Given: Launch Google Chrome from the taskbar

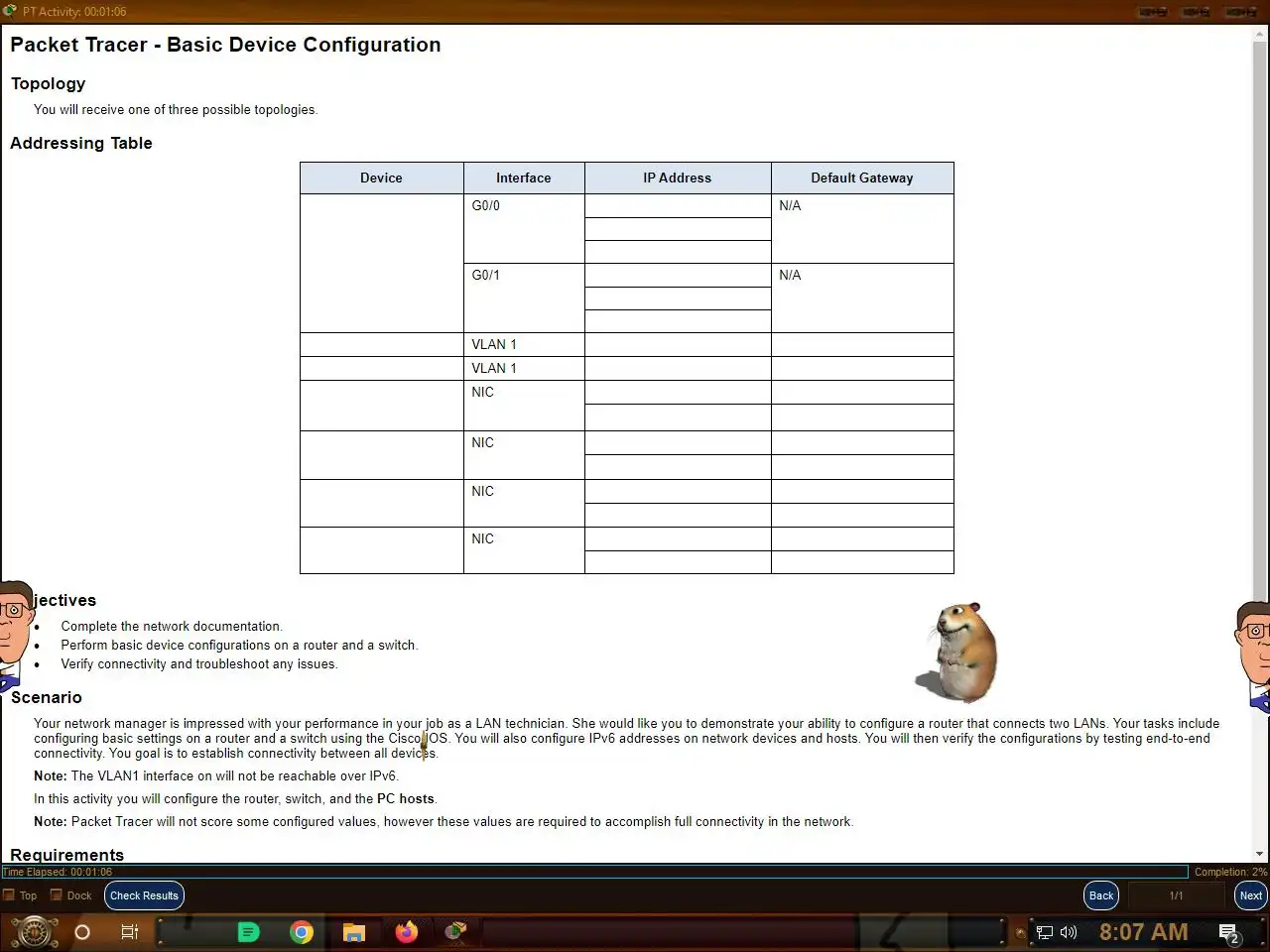Looking at the screenshot, I should point(302,932).
